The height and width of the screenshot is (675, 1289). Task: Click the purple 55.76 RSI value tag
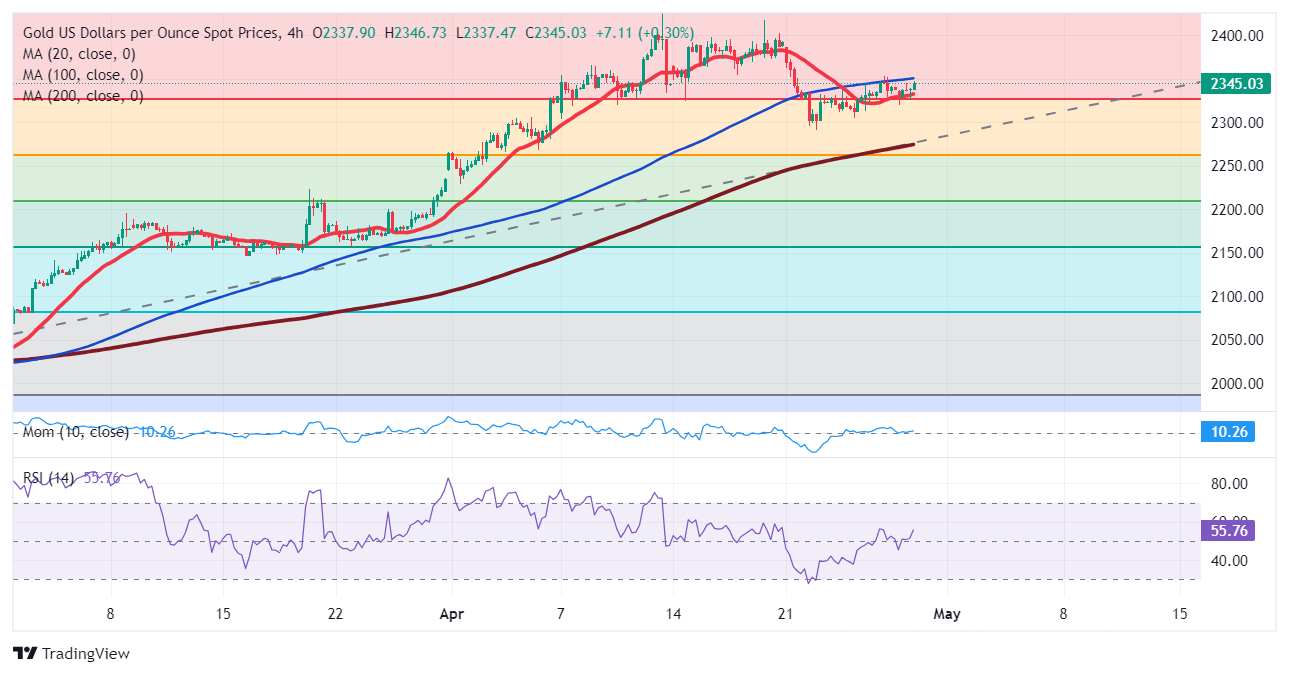click(1227, 531)
